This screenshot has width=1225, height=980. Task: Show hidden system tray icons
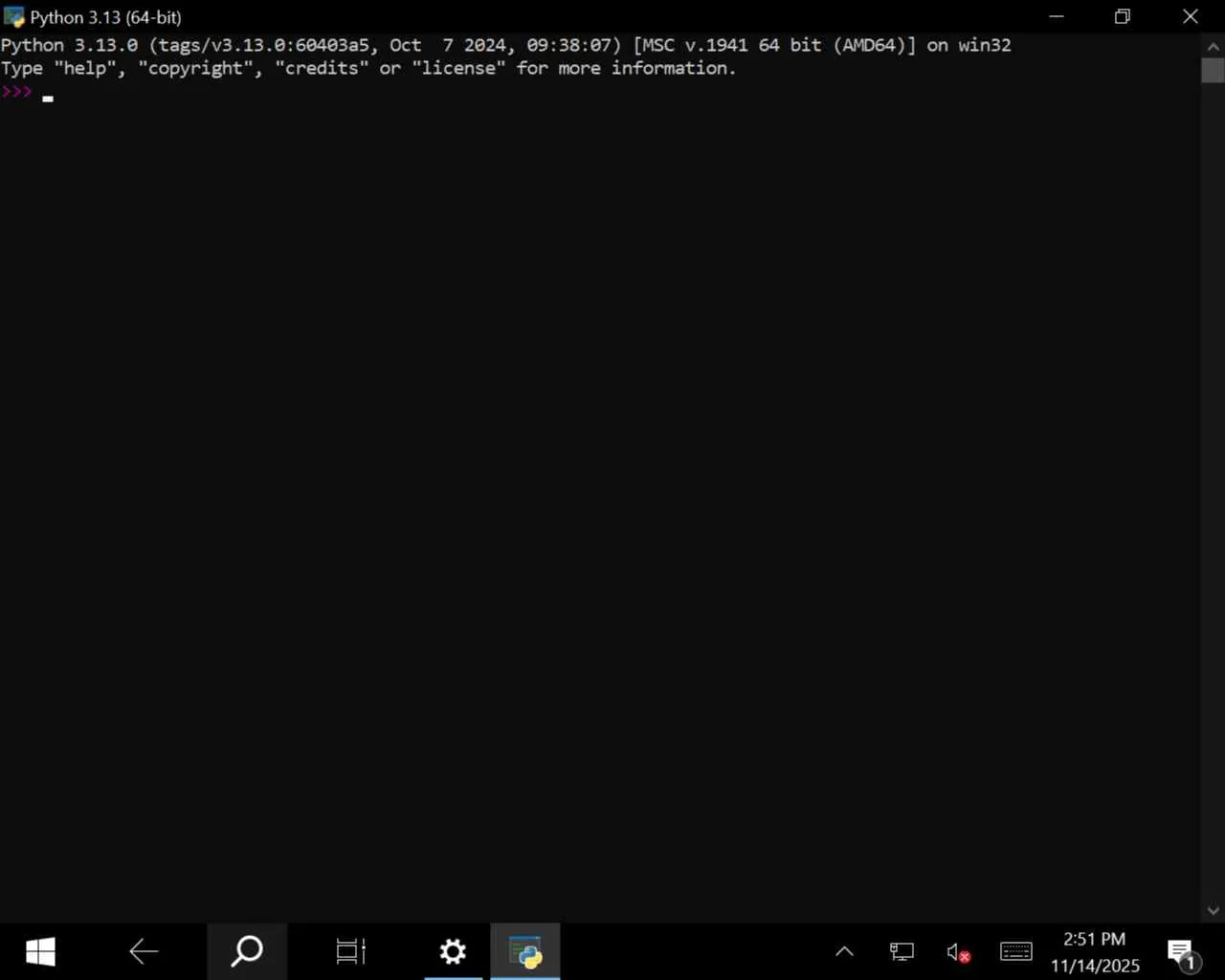844,951
